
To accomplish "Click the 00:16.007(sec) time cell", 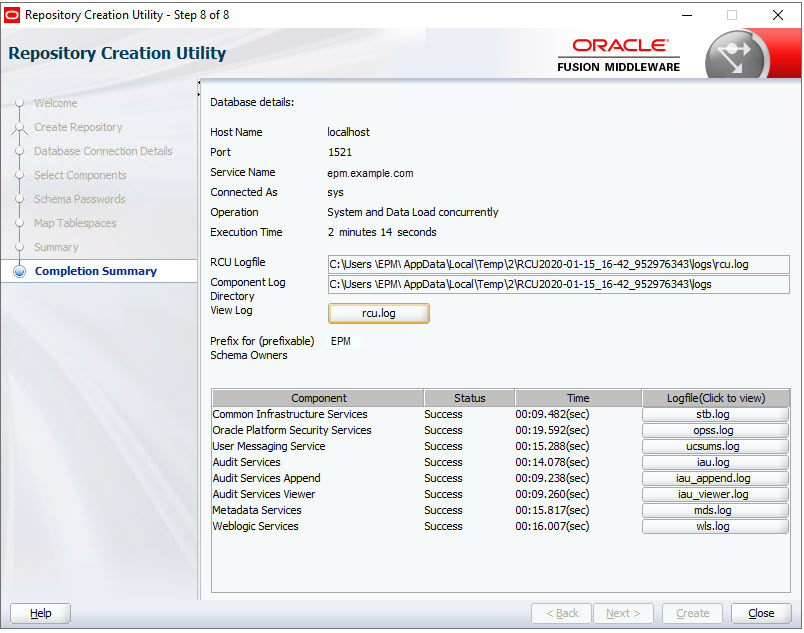I will 552,526.
